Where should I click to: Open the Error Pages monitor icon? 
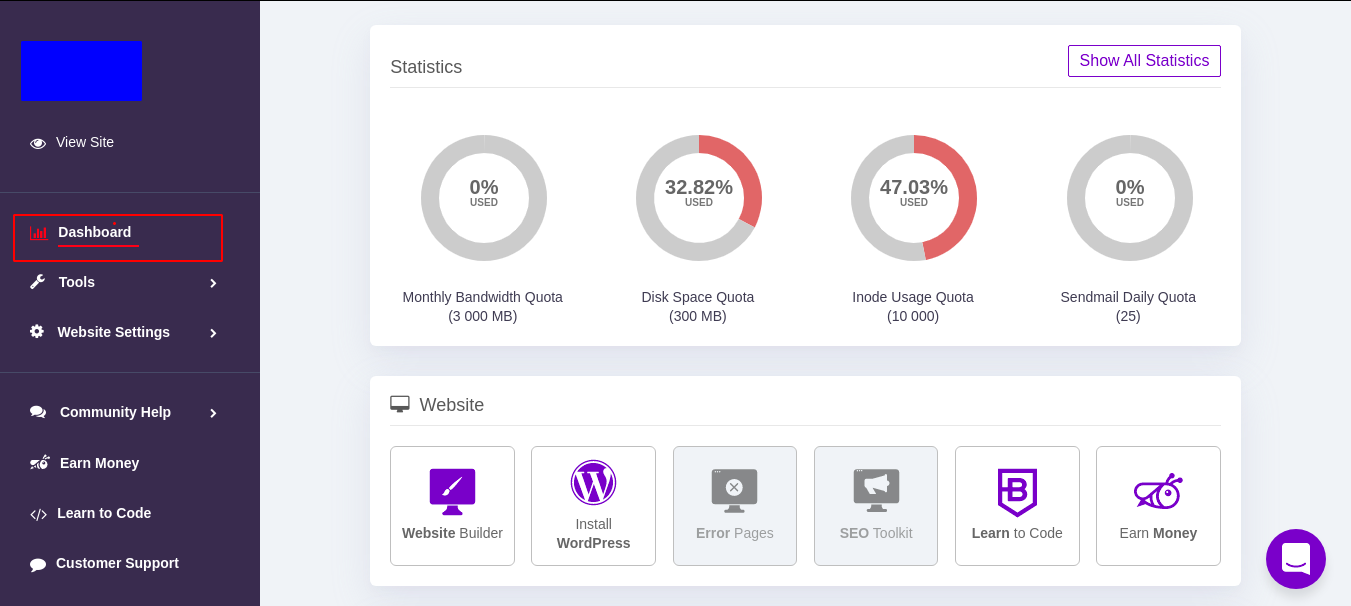(734, 490)
